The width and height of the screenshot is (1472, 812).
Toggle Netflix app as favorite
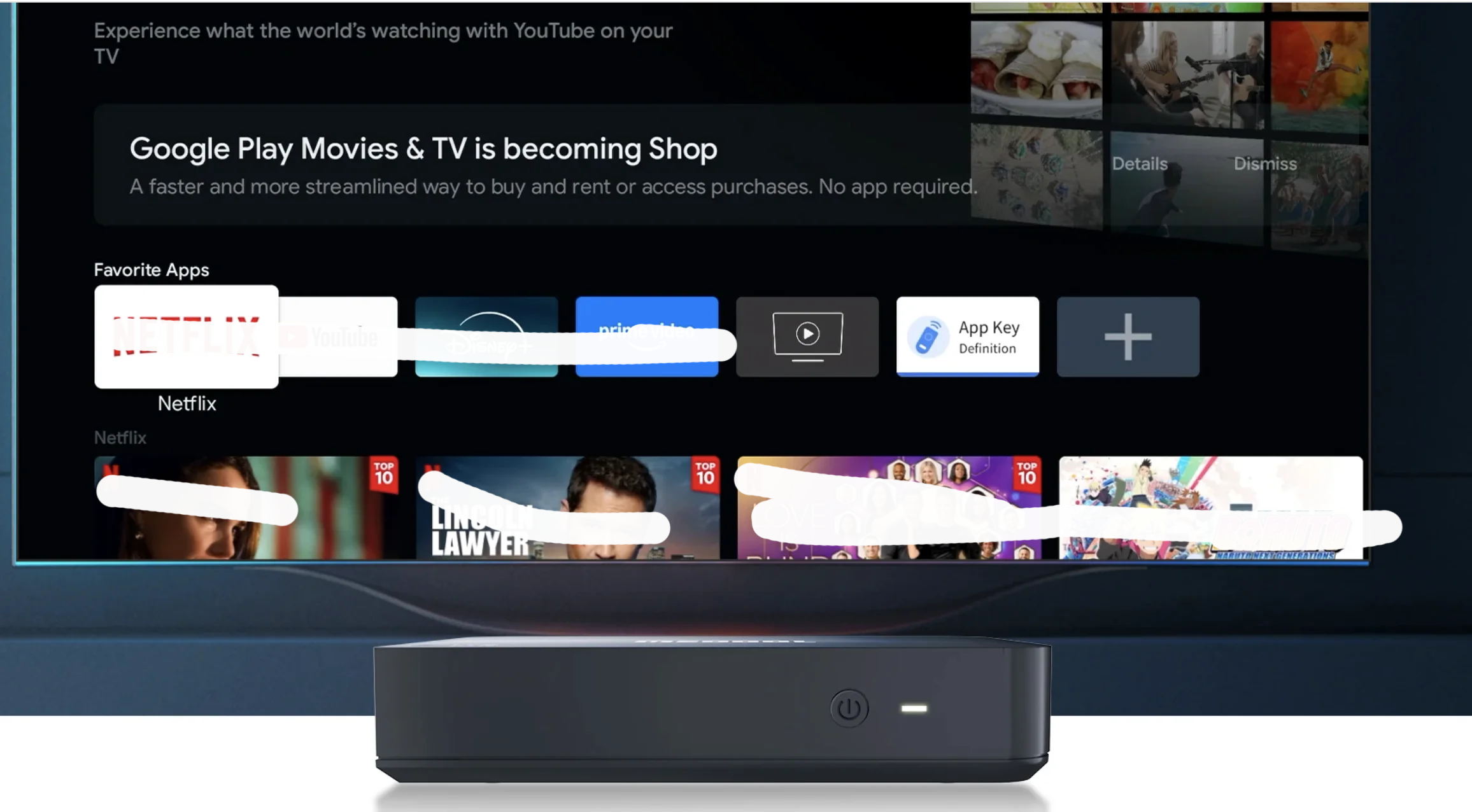tap(187, 335)
